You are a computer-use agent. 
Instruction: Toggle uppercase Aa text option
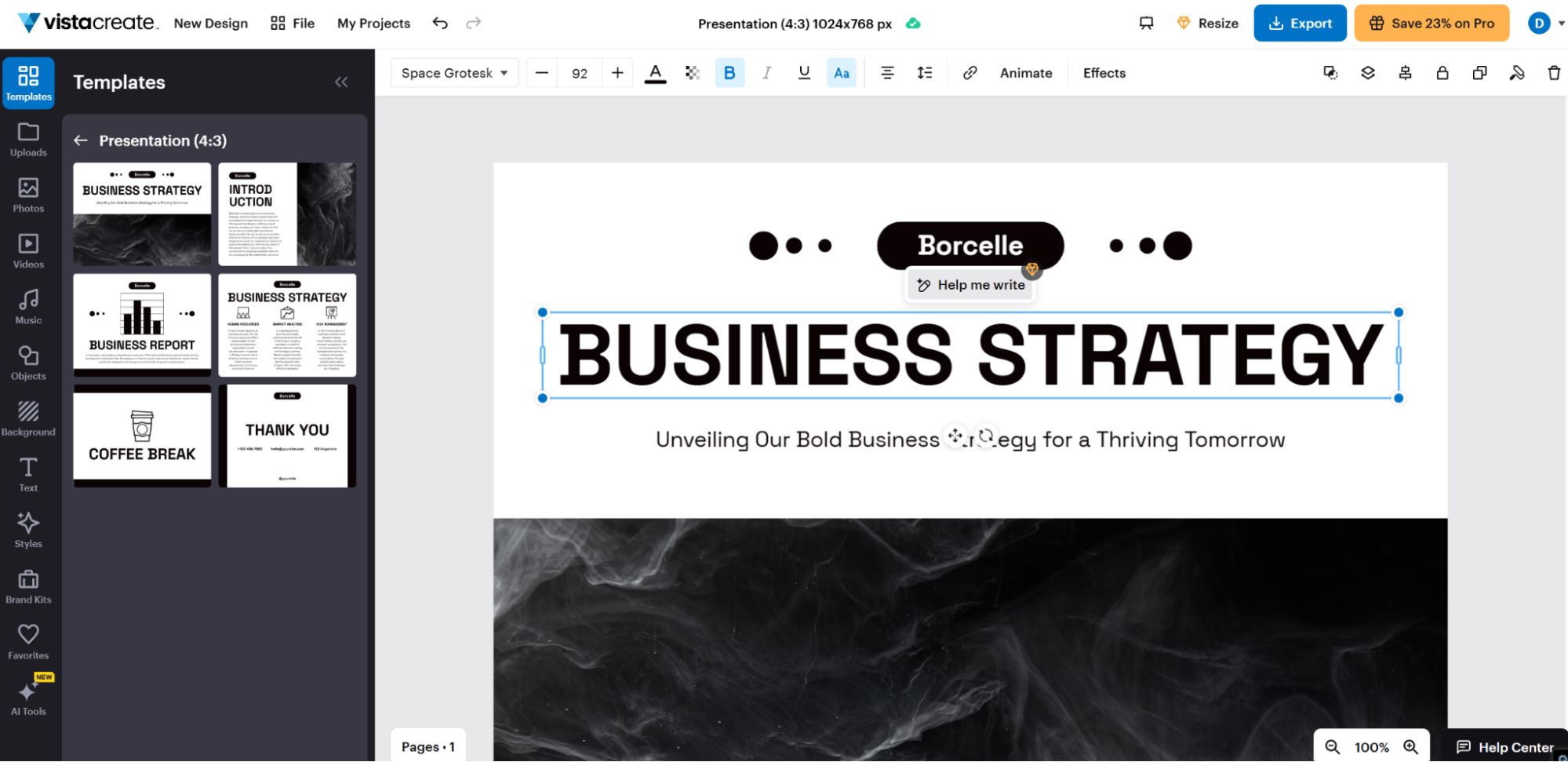coord(841,73)
